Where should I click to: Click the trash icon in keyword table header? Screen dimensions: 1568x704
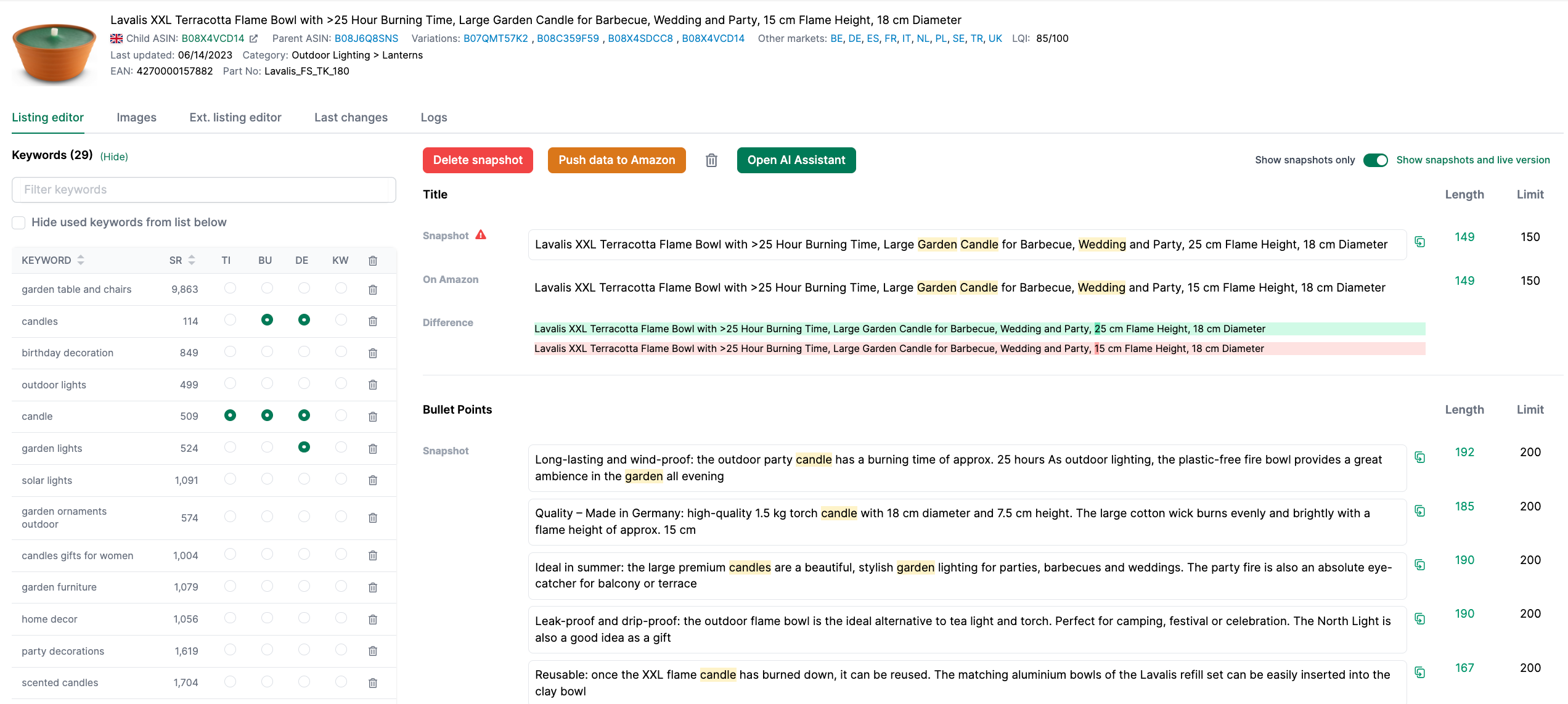(373, 260)
